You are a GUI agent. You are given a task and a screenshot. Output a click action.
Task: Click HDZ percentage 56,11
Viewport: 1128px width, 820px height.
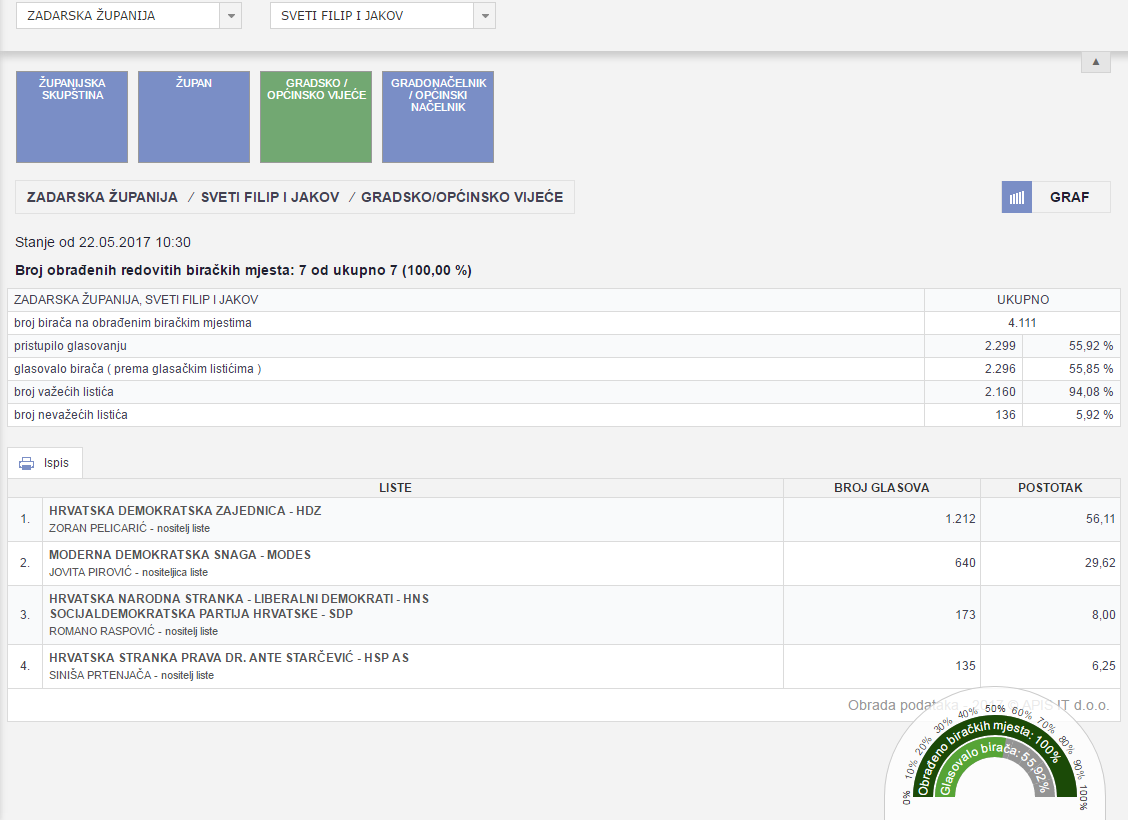coord(1101,519)
